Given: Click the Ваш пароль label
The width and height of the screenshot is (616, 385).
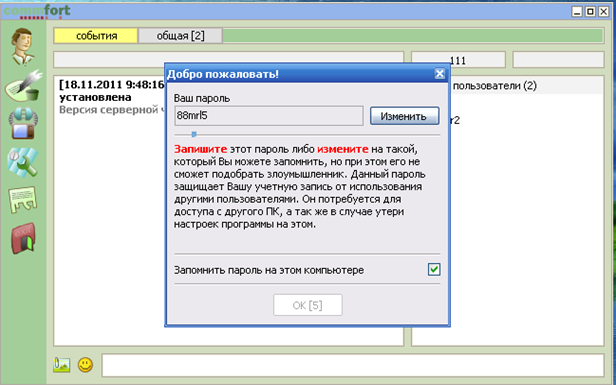Looking at the screenshot, I should pos(202,98).
